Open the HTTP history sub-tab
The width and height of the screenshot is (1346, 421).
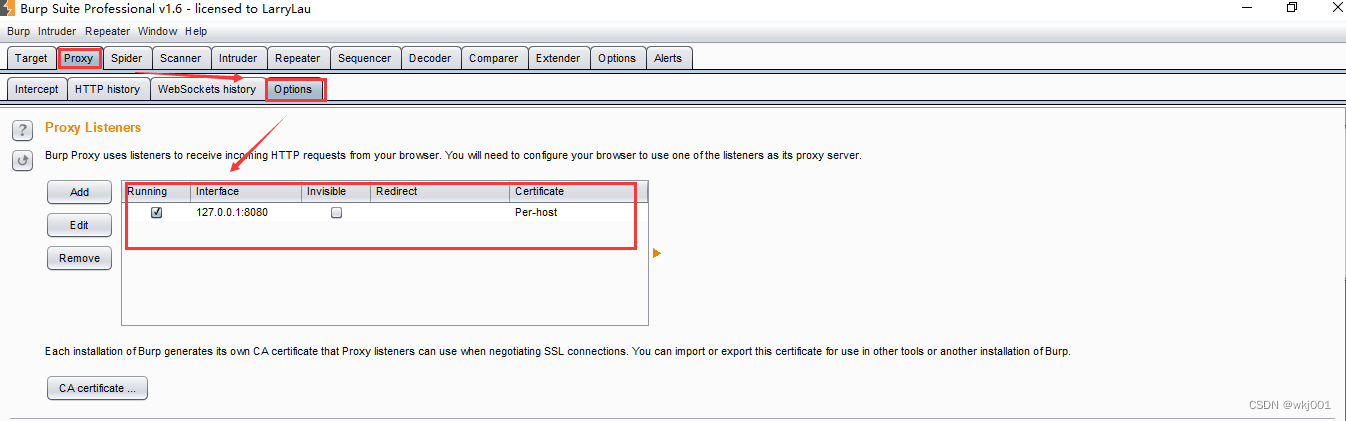coord(108,89)
